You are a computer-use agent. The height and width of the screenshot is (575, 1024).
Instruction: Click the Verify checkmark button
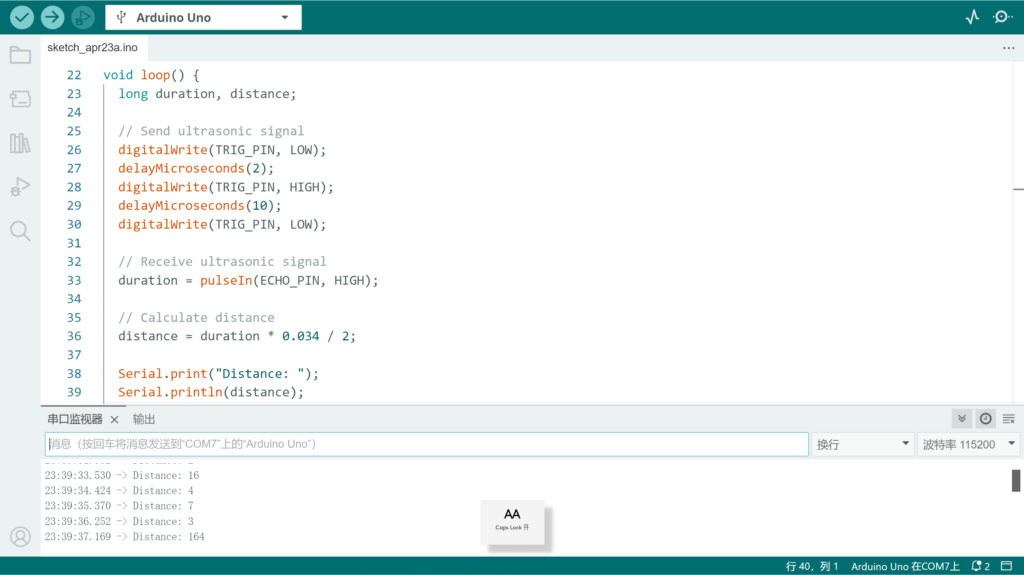[x=22, y=17]
